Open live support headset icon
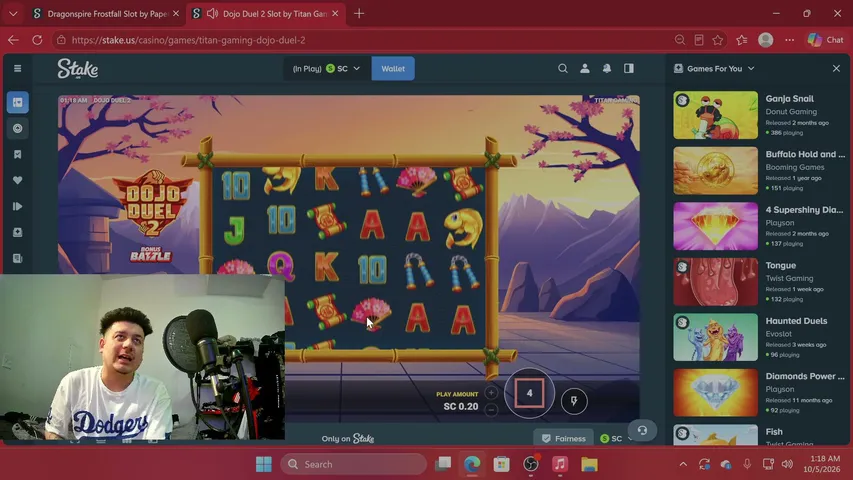Viewport: 853px width, 480px height. coord(642,430)
